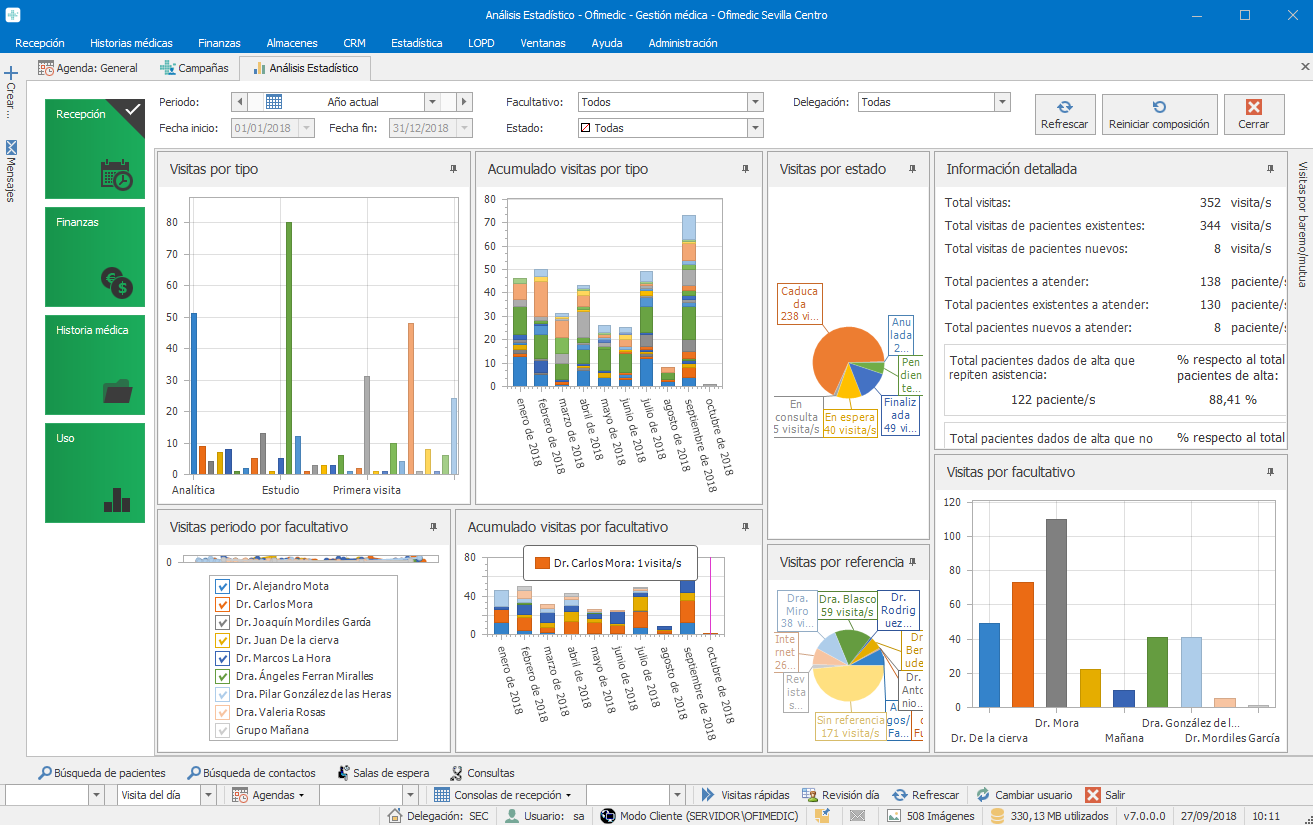Switch to the Campañas tab
Image resolution: width=1313 pixels, height=825 pixels.
point(195,68)
